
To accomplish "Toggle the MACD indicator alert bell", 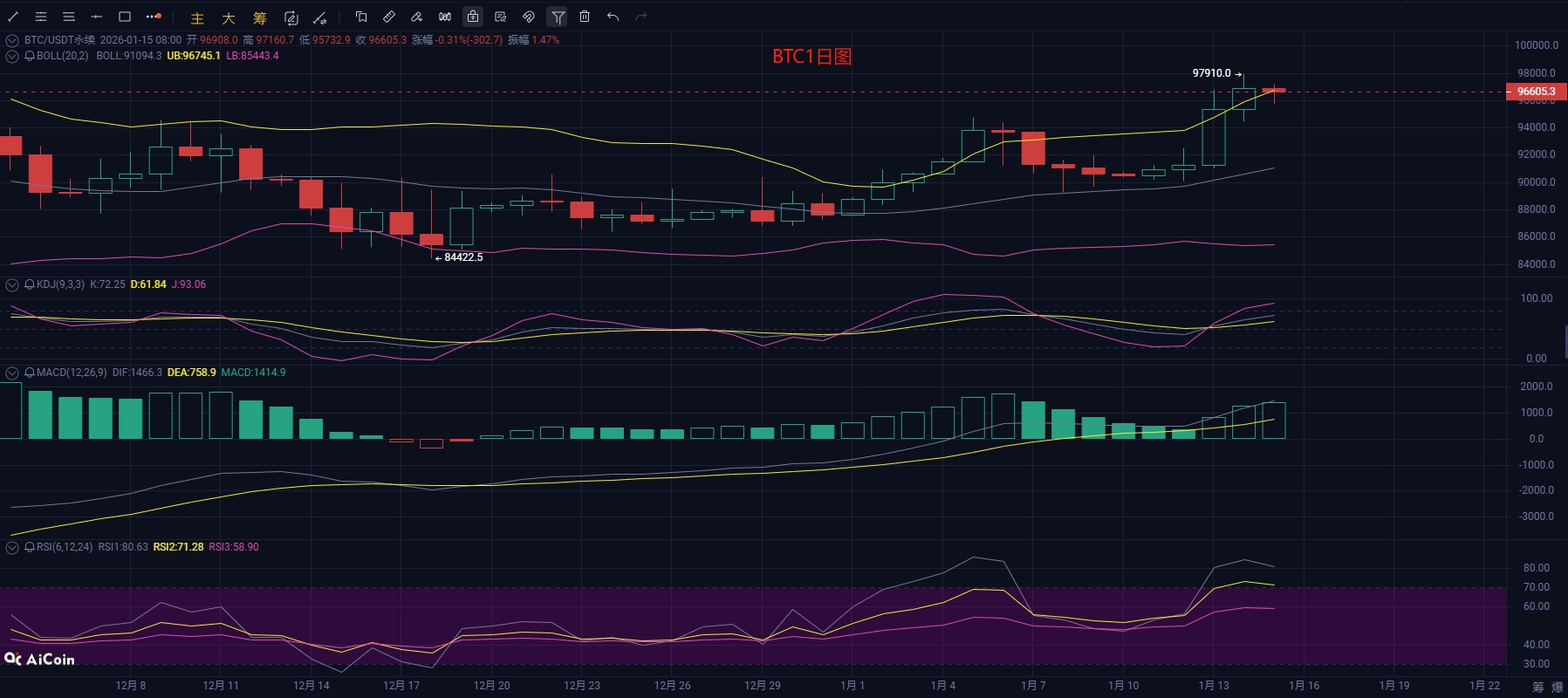I will [30, 373].
